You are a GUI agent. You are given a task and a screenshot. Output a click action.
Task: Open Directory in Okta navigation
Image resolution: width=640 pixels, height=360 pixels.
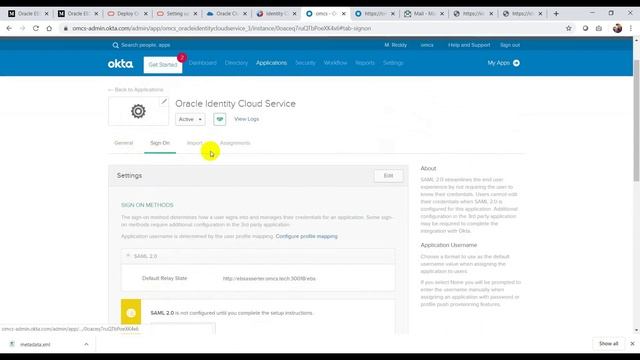tap(236, 63)
